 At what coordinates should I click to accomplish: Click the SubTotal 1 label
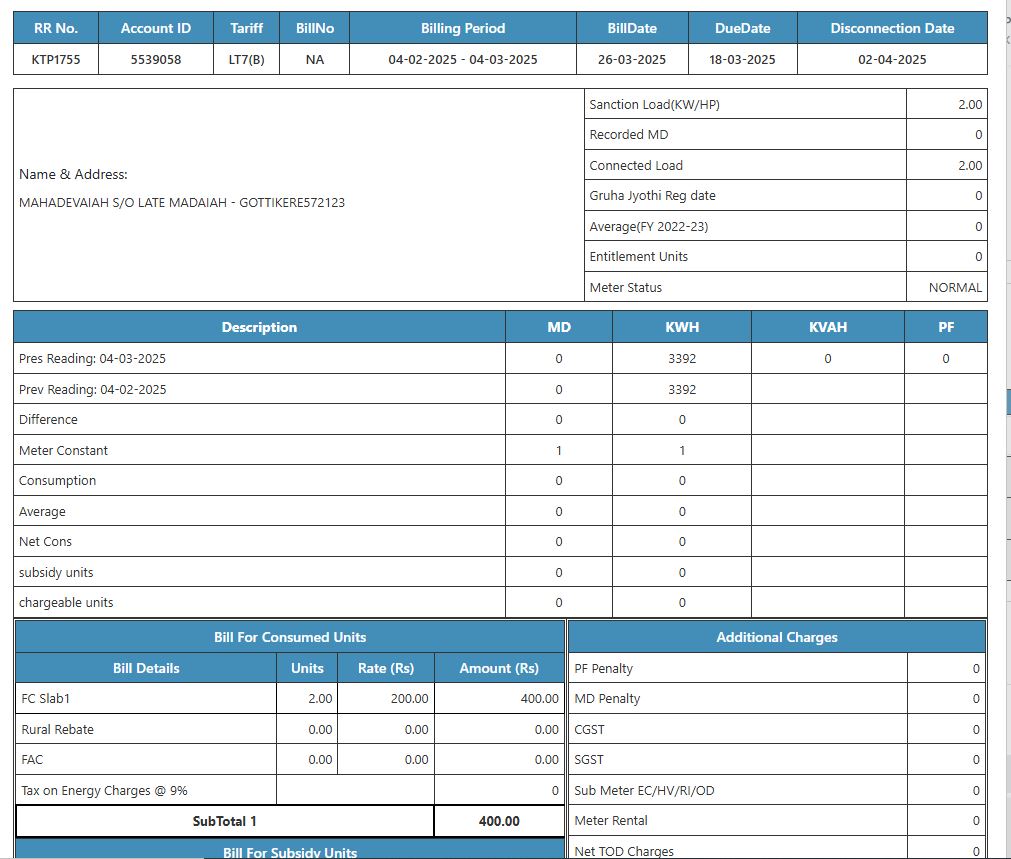click(224, 822)
